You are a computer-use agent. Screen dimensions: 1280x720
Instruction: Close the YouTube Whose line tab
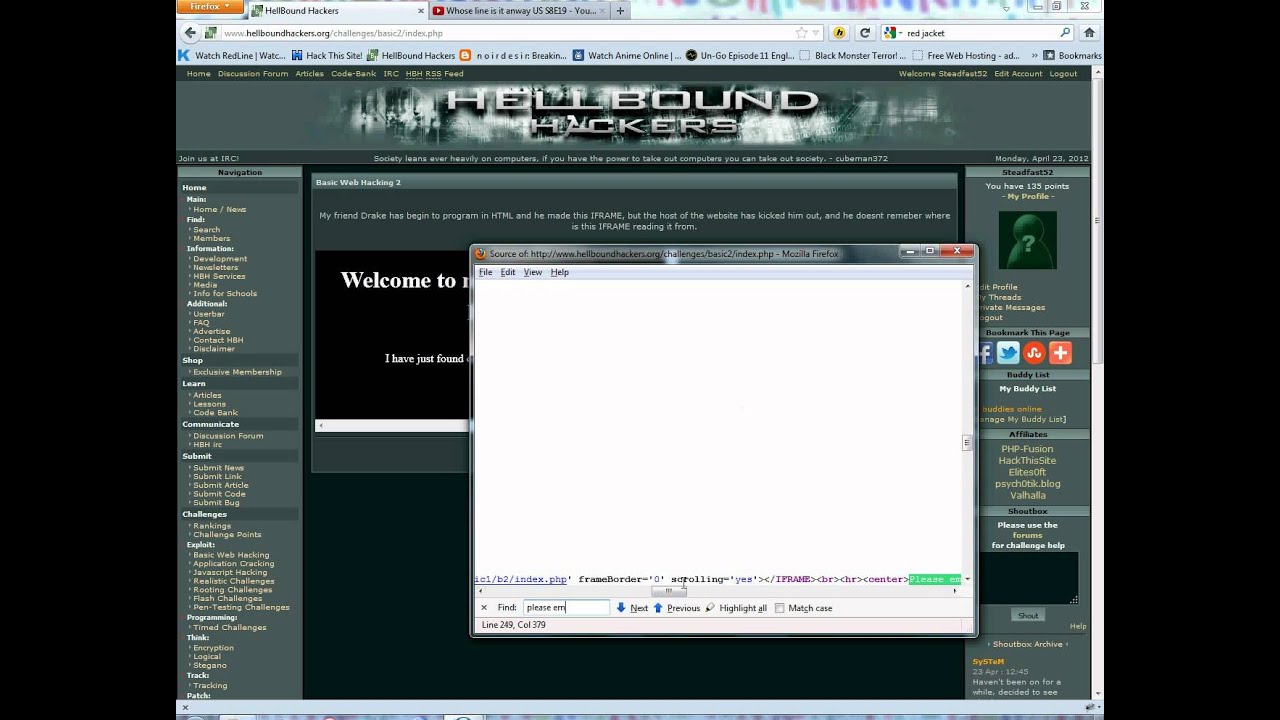[604, 11]
